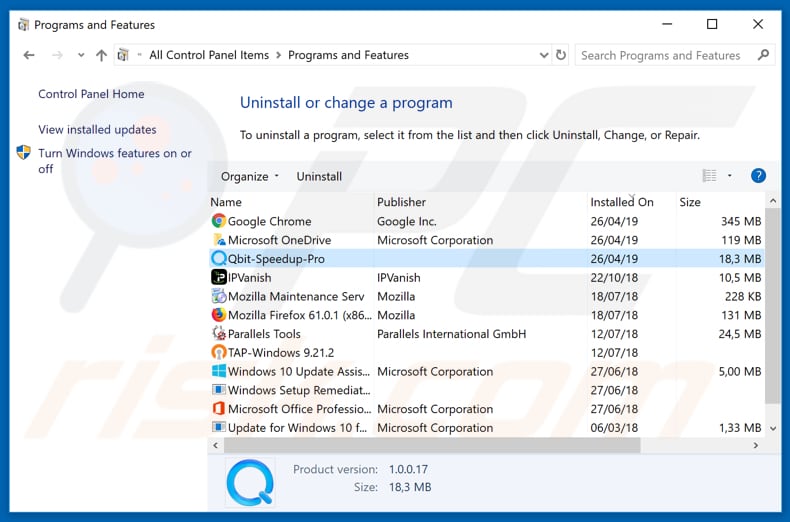
Task: Open Turn Windows features on or off
Action: [x=115, y=161]
